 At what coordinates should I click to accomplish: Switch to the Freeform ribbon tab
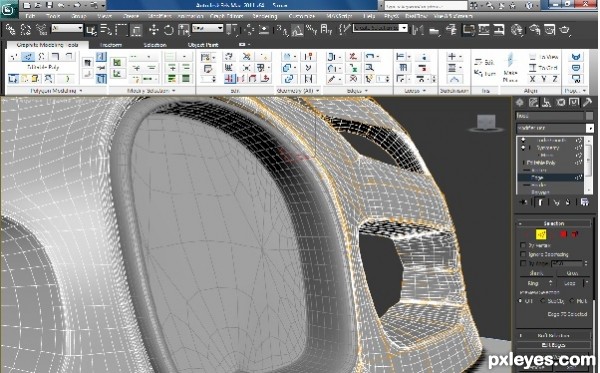tap(111, 45)
